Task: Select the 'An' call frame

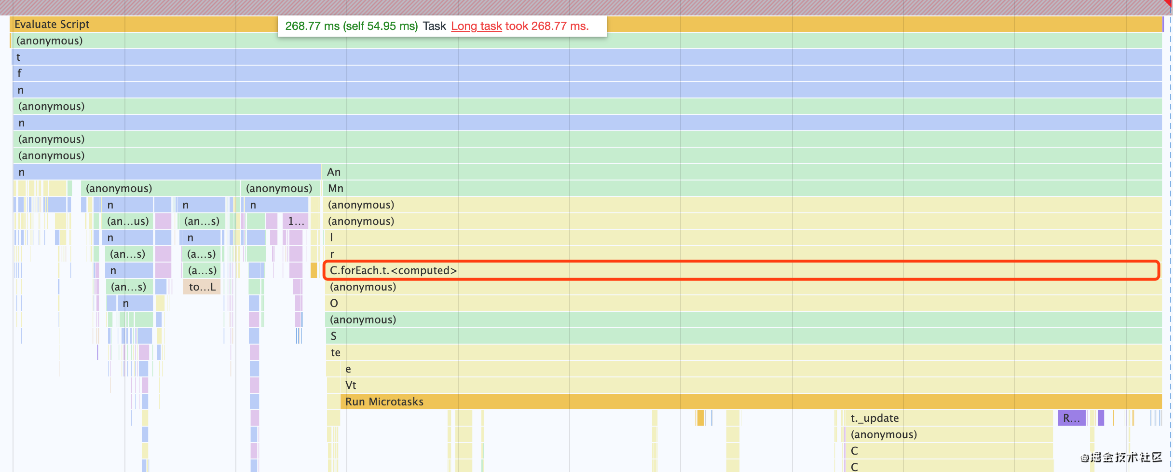Action: tap(742, 172)
